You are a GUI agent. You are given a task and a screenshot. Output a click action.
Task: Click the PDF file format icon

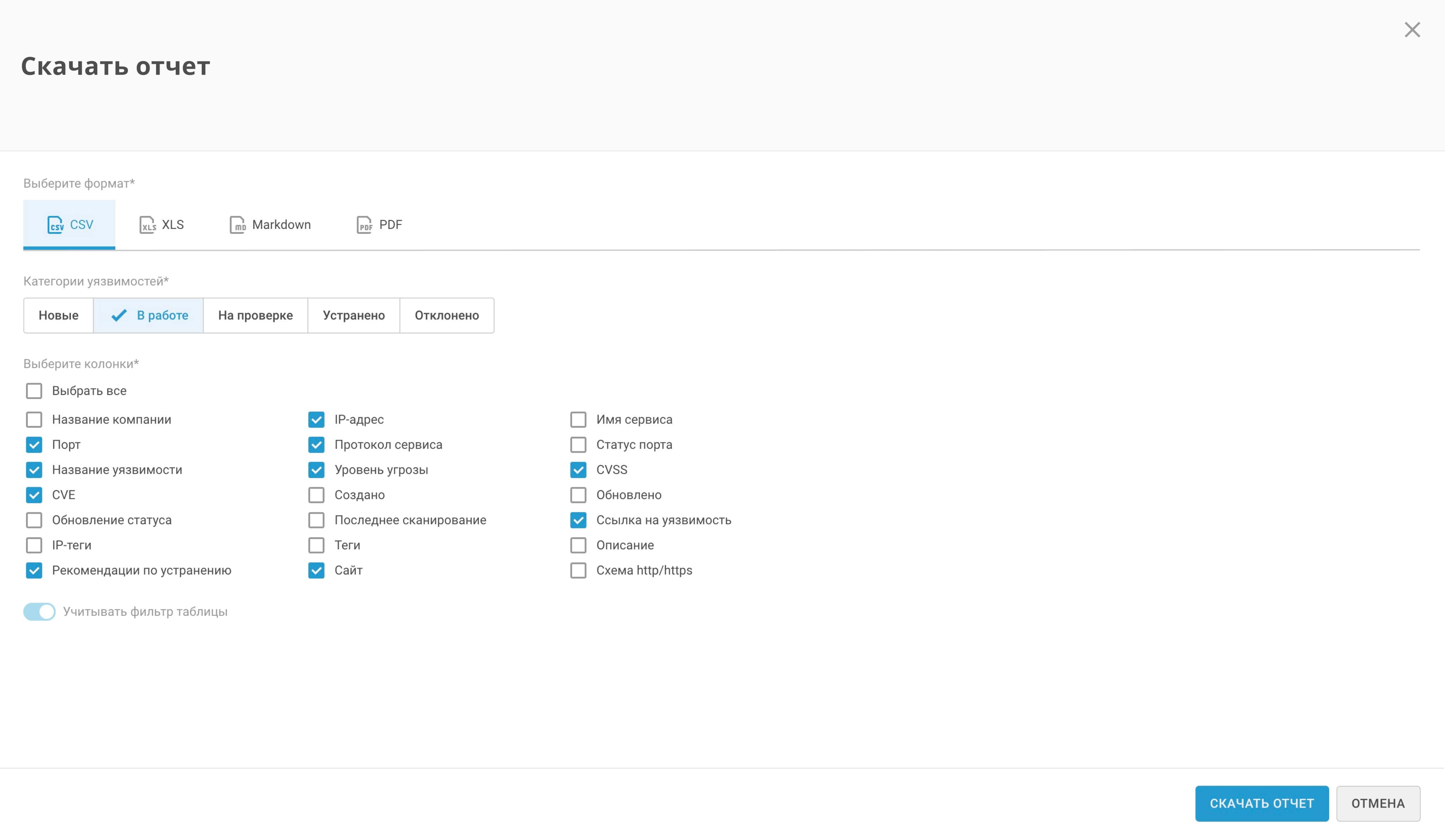coord(364,225)
